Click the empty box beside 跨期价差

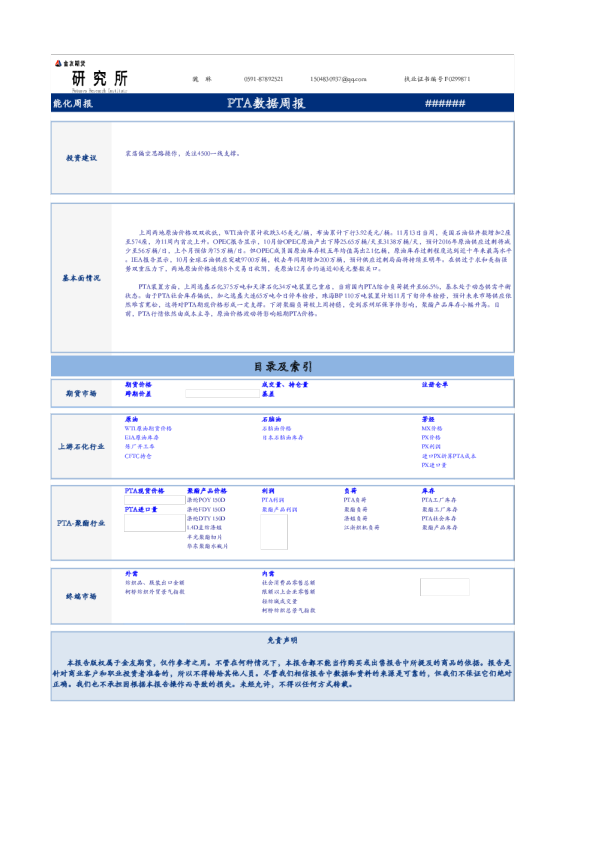pos(222,394)
